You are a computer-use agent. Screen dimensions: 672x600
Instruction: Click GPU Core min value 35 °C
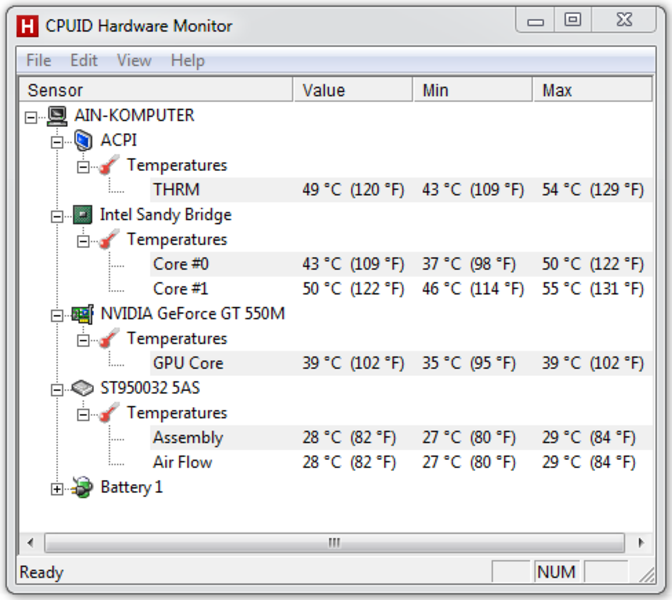pos(469,363)
